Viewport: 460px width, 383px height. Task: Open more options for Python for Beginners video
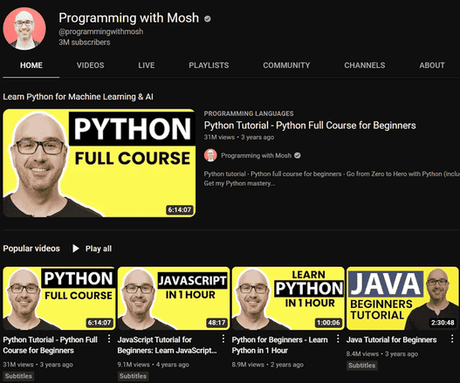tap(338, 339)
